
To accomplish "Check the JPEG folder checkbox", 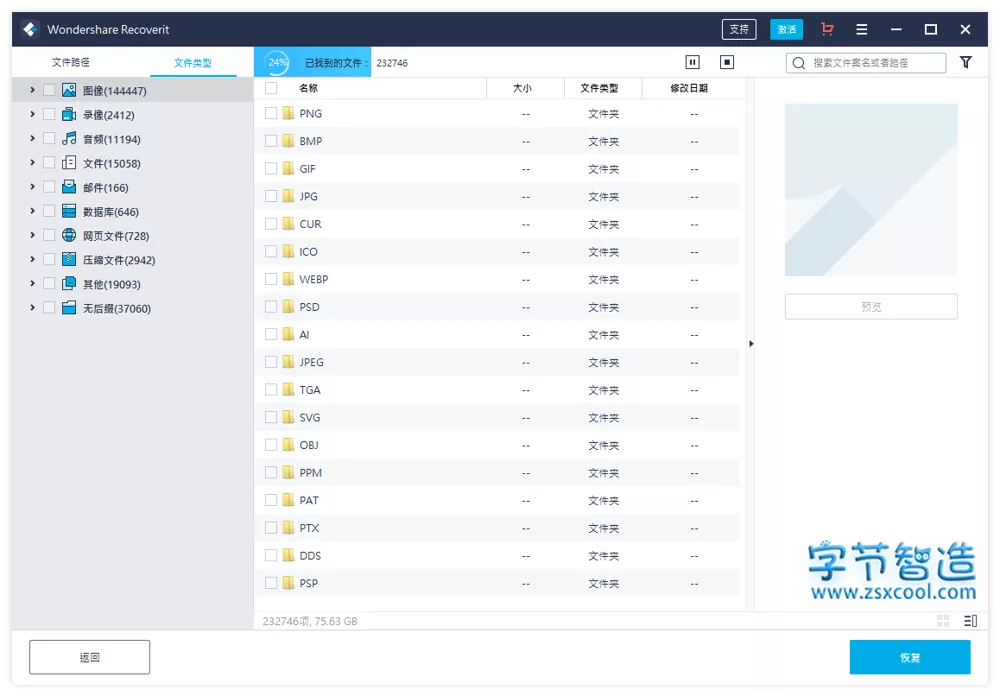I will tap(271, 362).
